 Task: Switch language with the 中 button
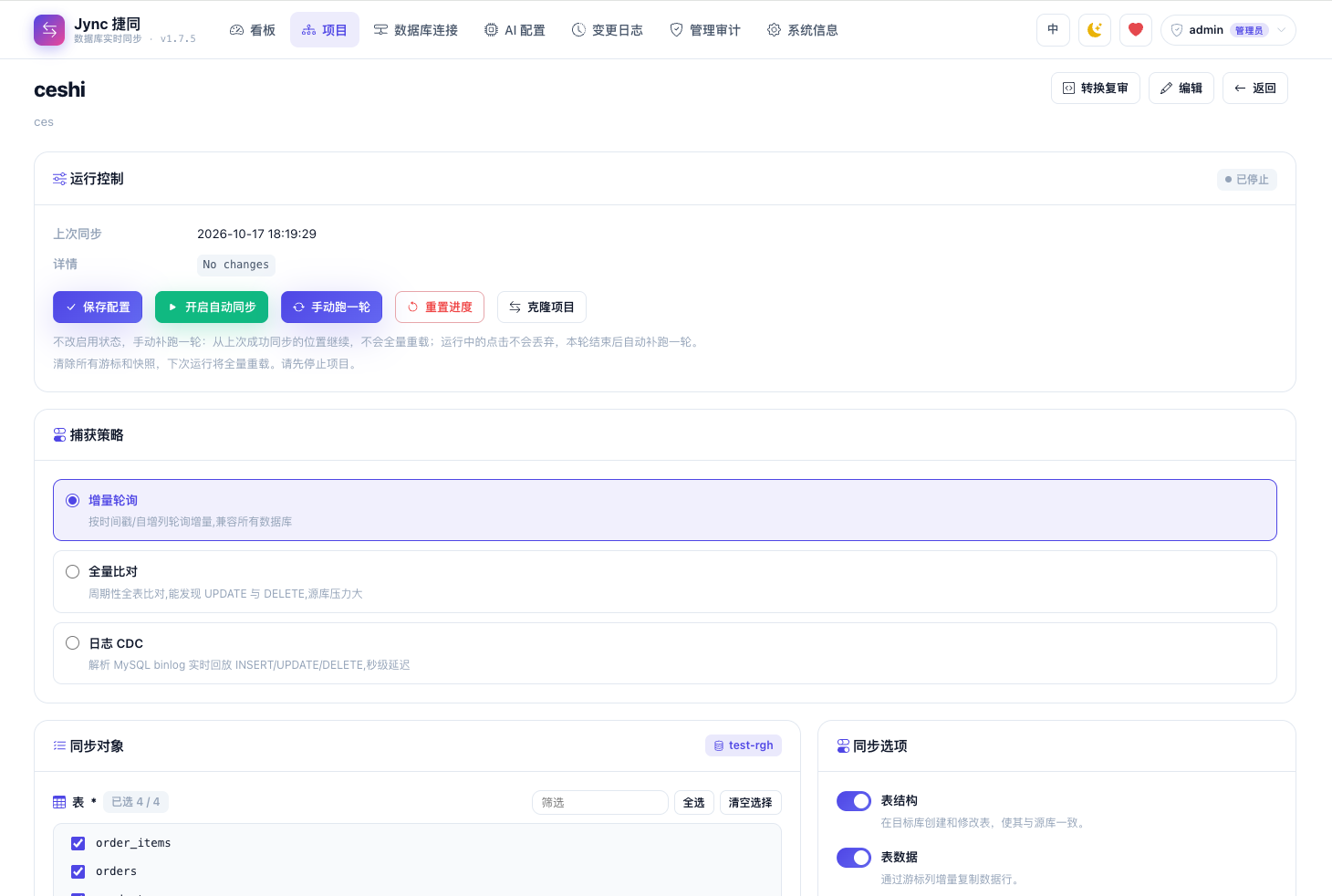coord(1053,30)
